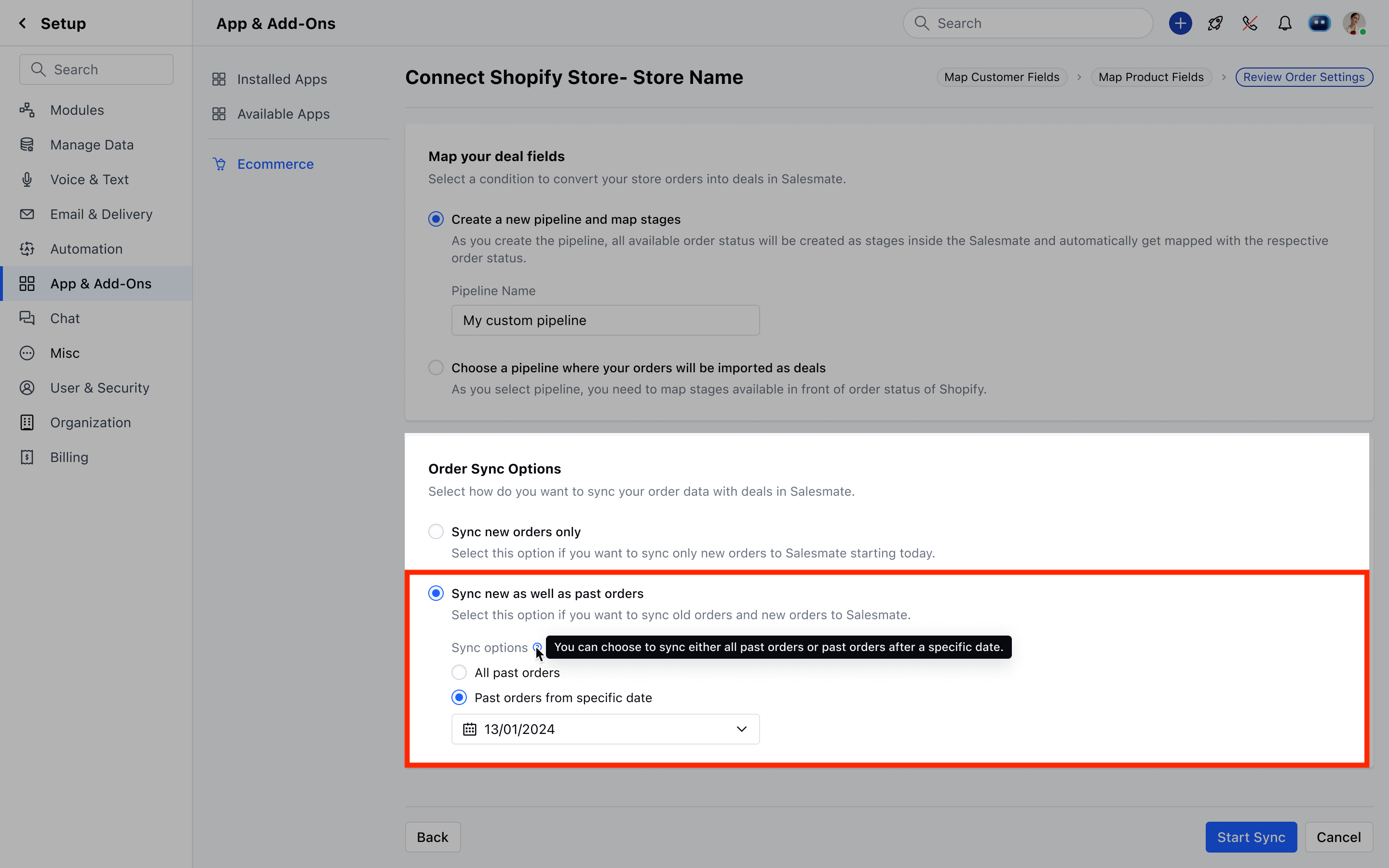Open Available Apps list

pyautogui.click(x=283, y=114)
